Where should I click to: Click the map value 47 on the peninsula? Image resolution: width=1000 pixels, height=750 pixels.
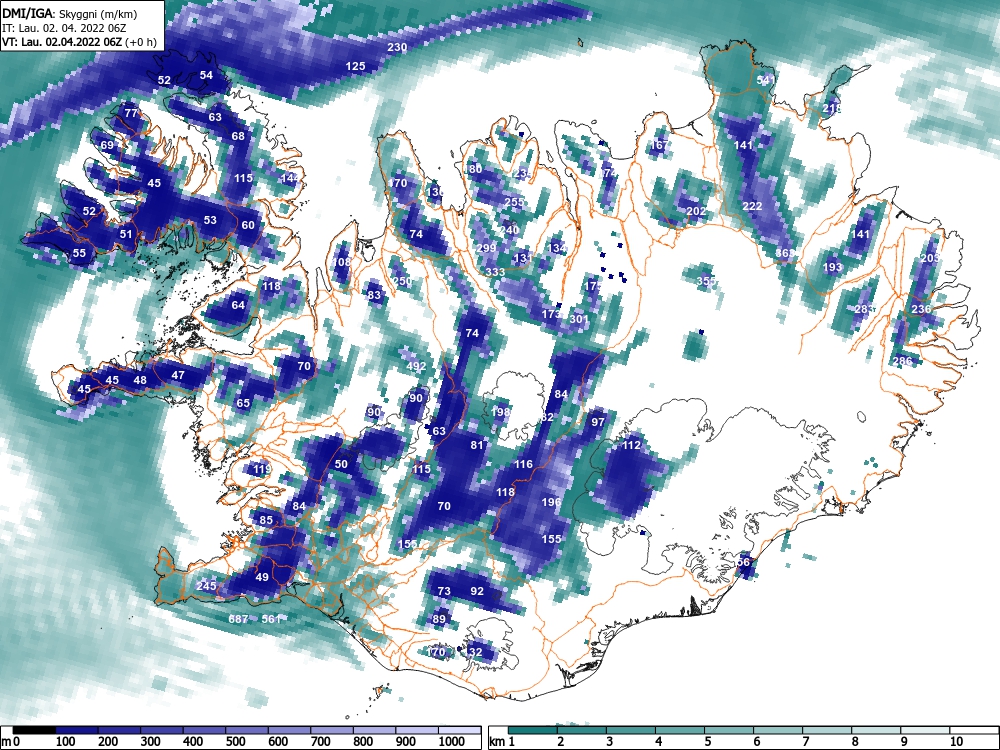(178, 375)
